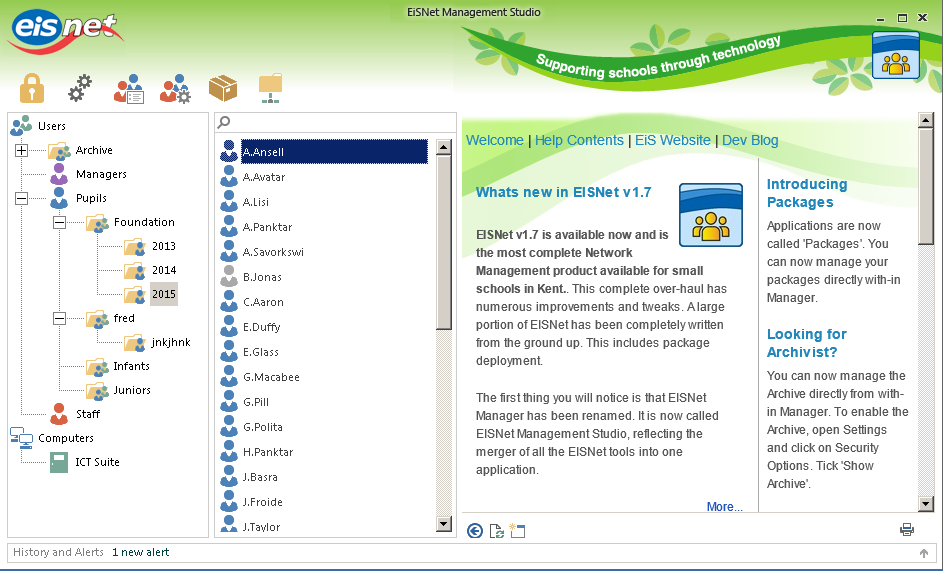Select user G.Pill
Viewport: 943px width, 571px height.
click(x=256, y=402)
